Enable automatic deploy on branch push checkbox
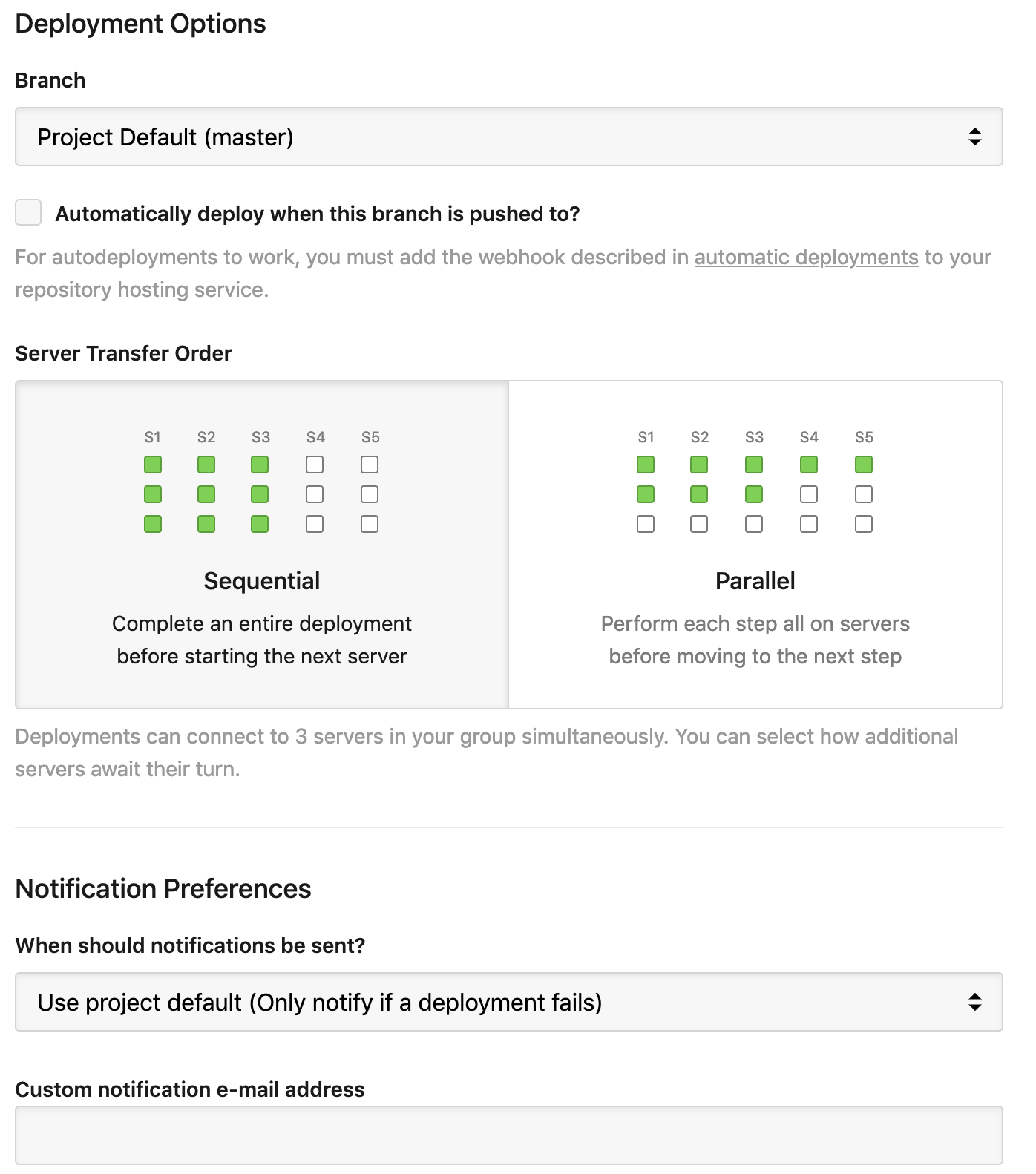1036x1174 pixels. (x=28, y=212)
